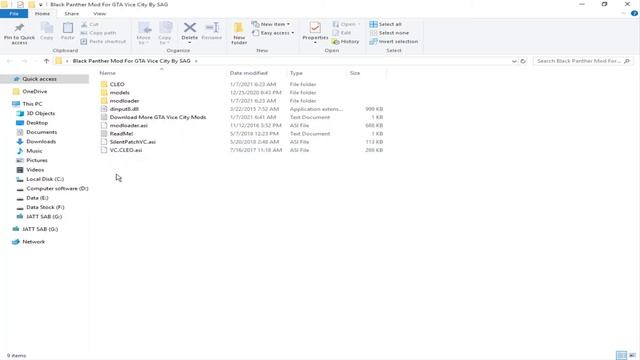Select This PC in navigation pane
The image size is (640, 360).
32,104
